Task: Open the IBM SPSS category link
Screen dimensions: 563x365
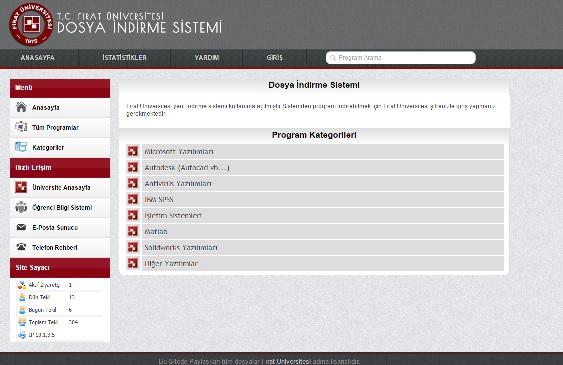Action: click(x=159, y=200)
